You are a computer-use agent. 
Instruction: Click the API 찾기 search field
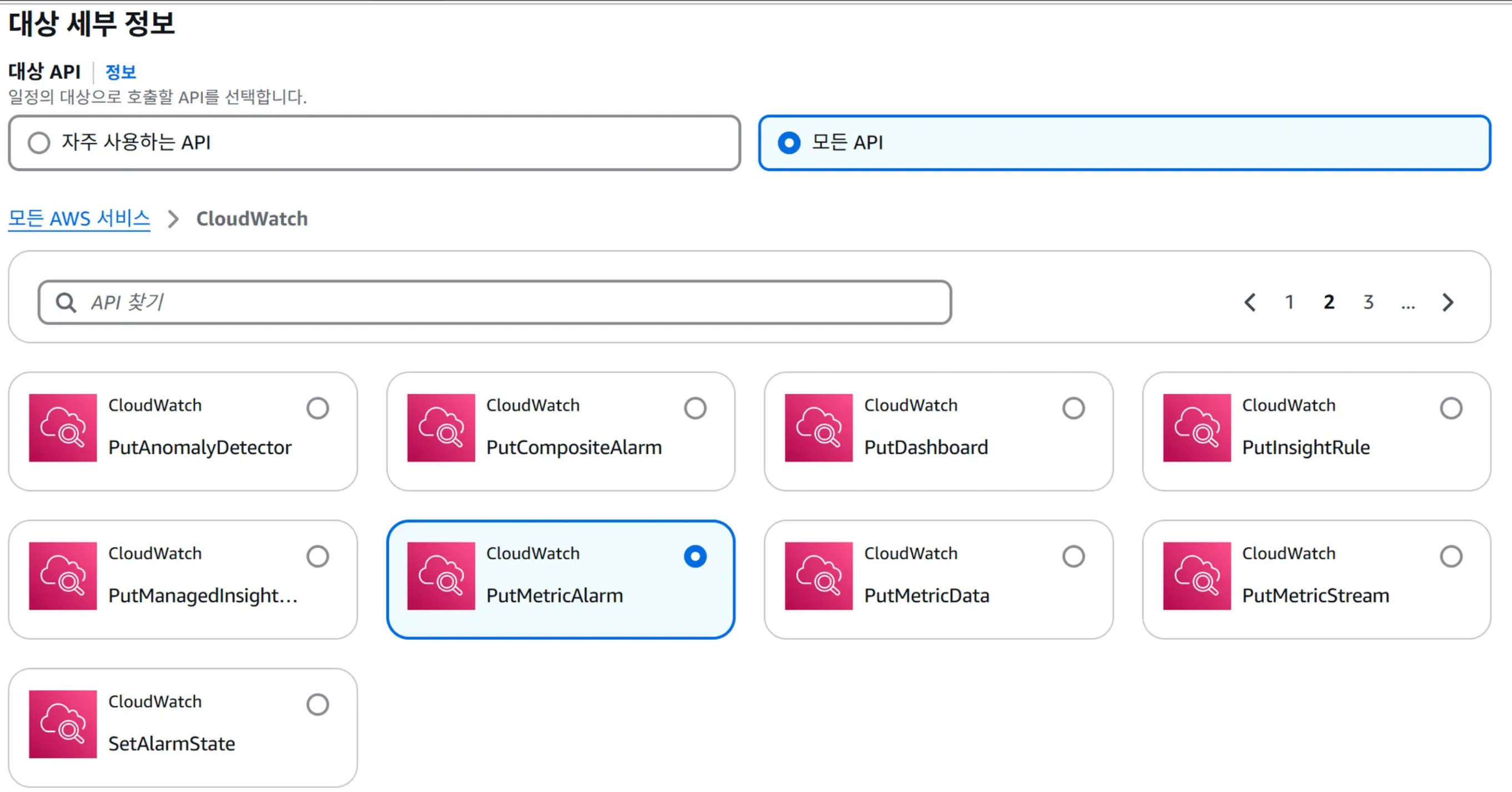pos(505,302)
